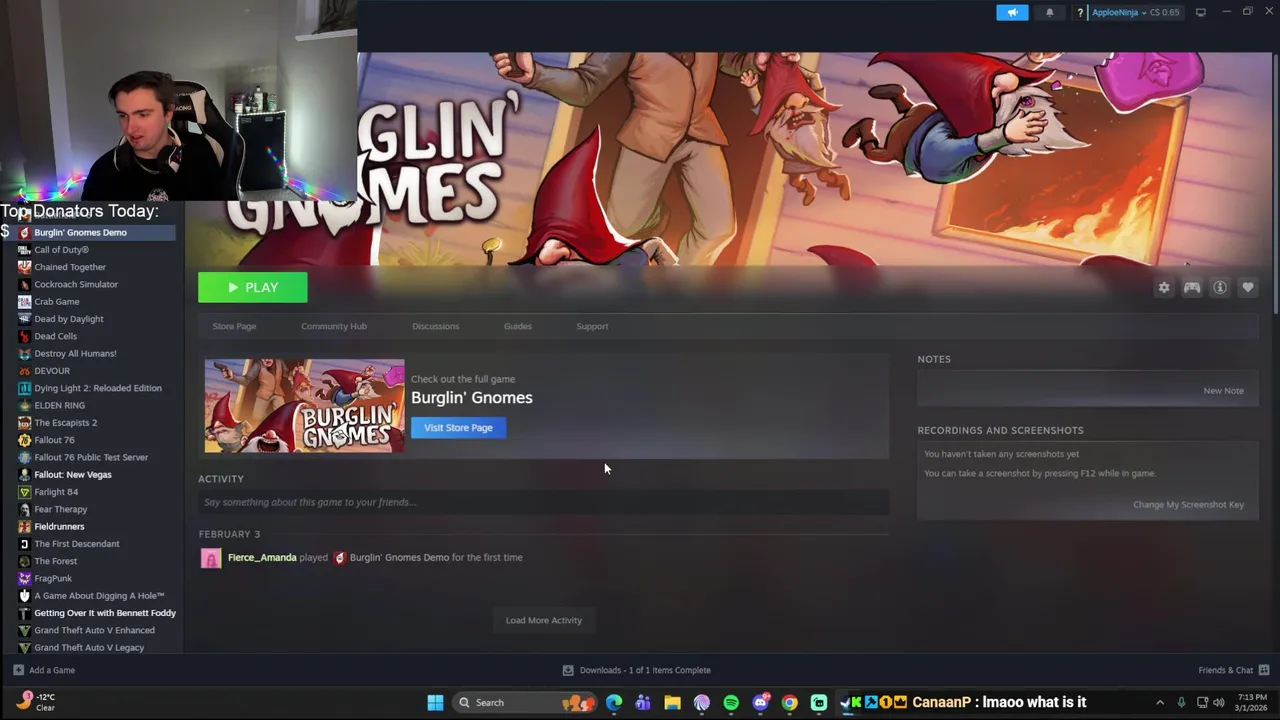Open Microsoft Teams from taskbar

tap(643, 702)
